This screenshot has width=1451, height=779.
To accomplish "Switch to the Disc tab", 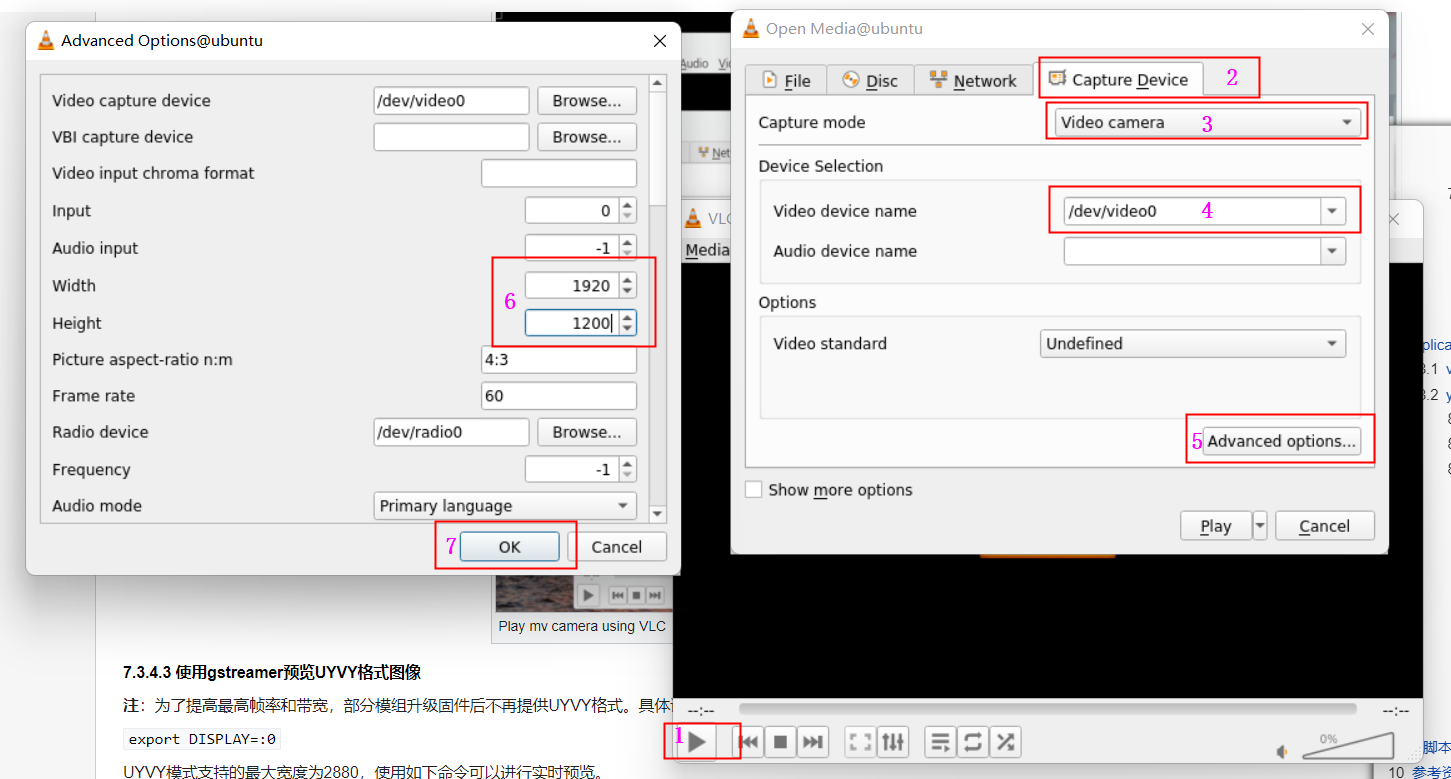I will coord(869,81).
